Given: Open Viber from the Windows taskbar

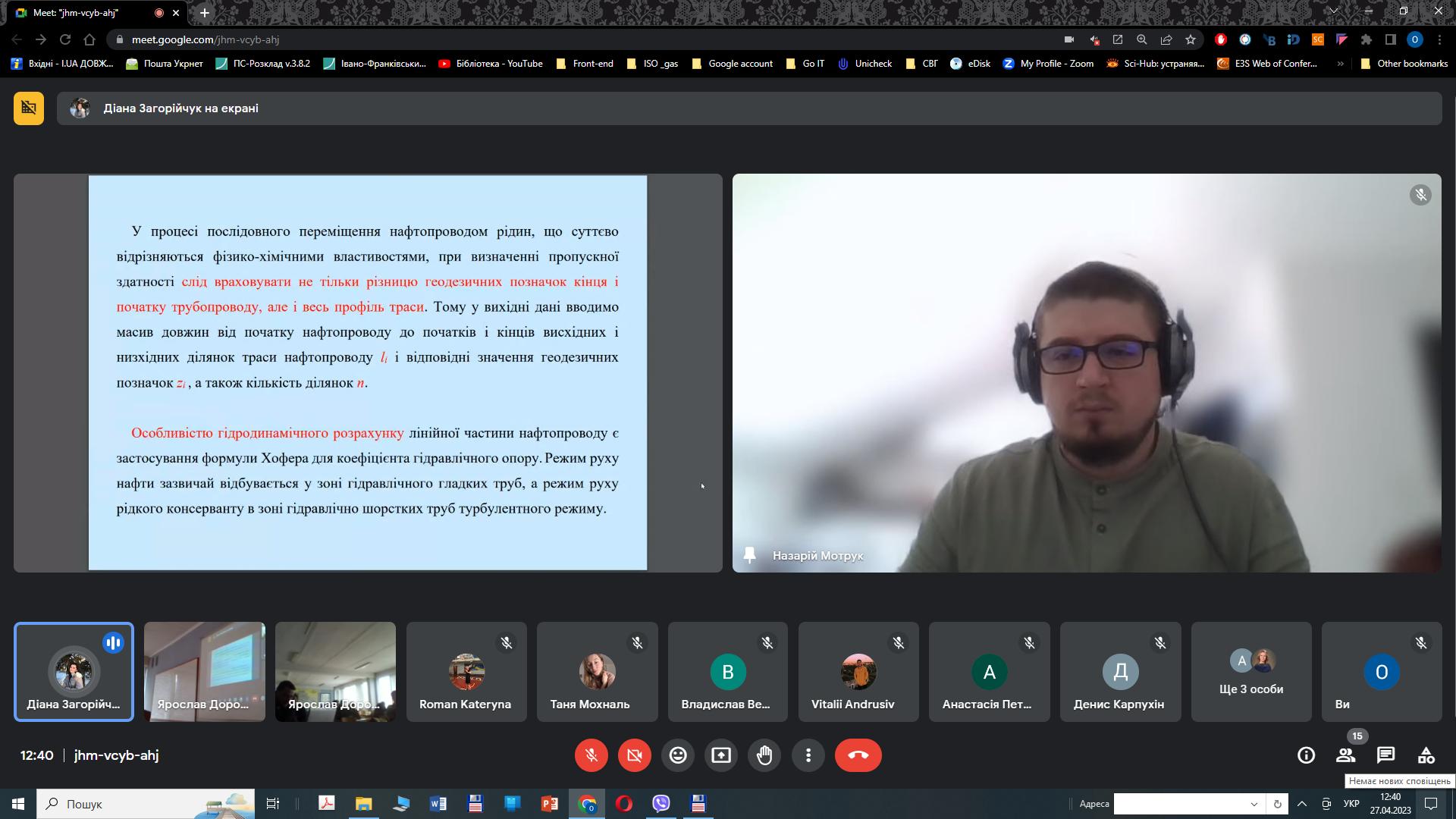Looking at the screenshot, I should pyautogui.click(x=661, y=804).
